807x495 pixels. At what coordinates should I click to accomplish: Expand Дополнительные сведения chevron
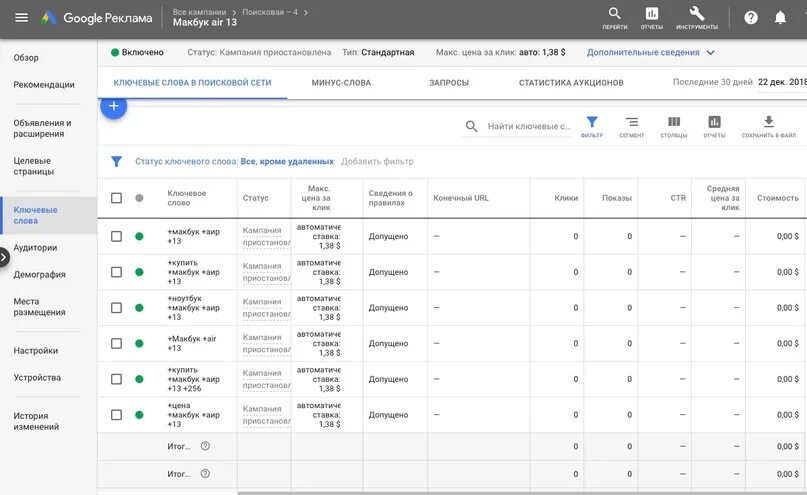pyautogui.click(x=710, y=52)
